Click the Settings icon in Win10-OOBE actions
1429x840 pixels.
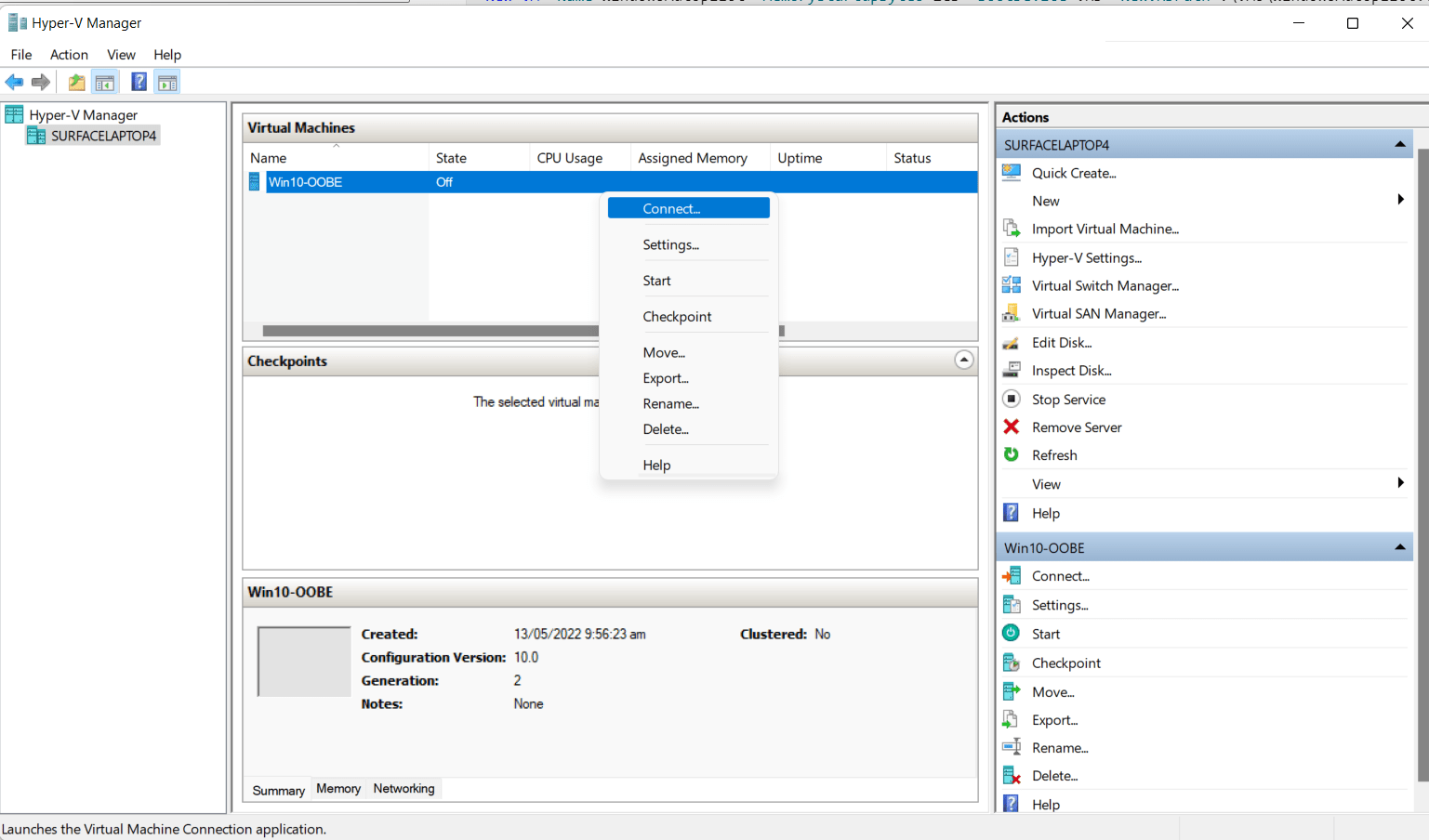coord(1012,605)
